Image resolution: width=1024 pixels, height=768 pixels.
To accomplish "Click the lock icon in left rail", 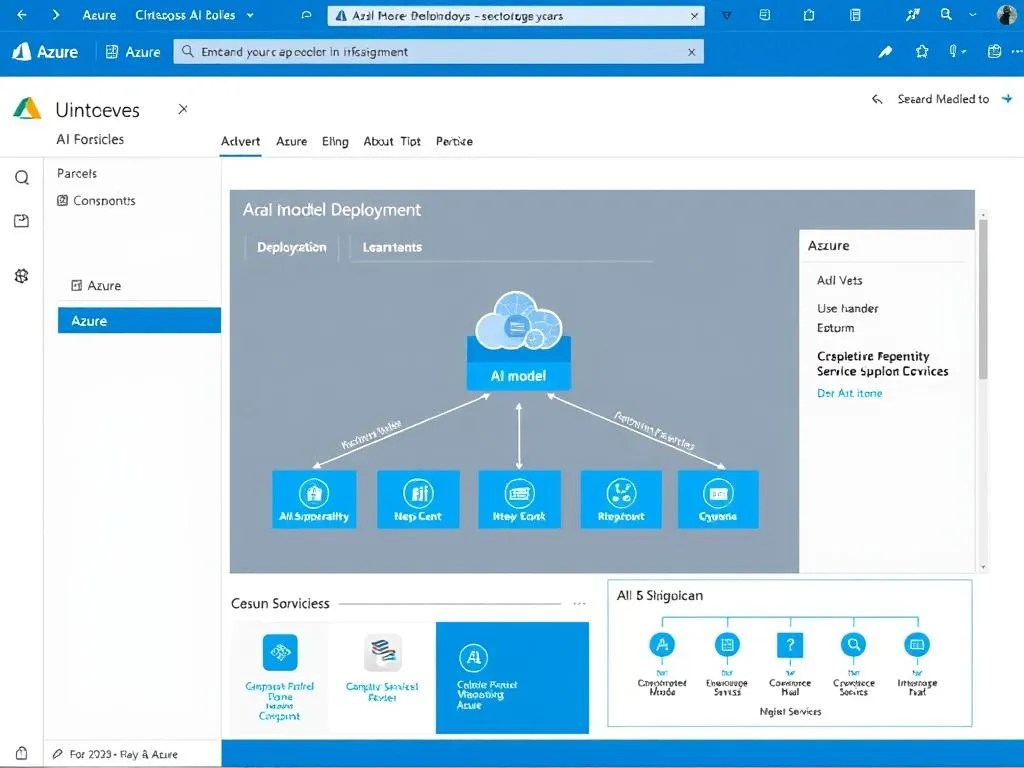I will [x=22, y=754].
